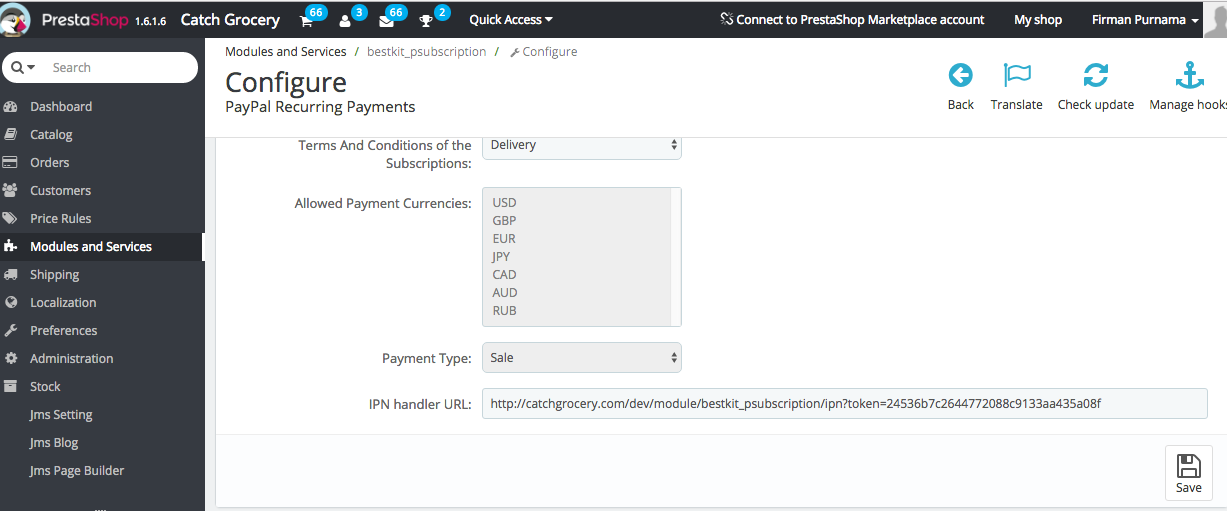Click the Orders credit card icon
The height and width of the screenshot is (511, 1227).
click(11, 162)
